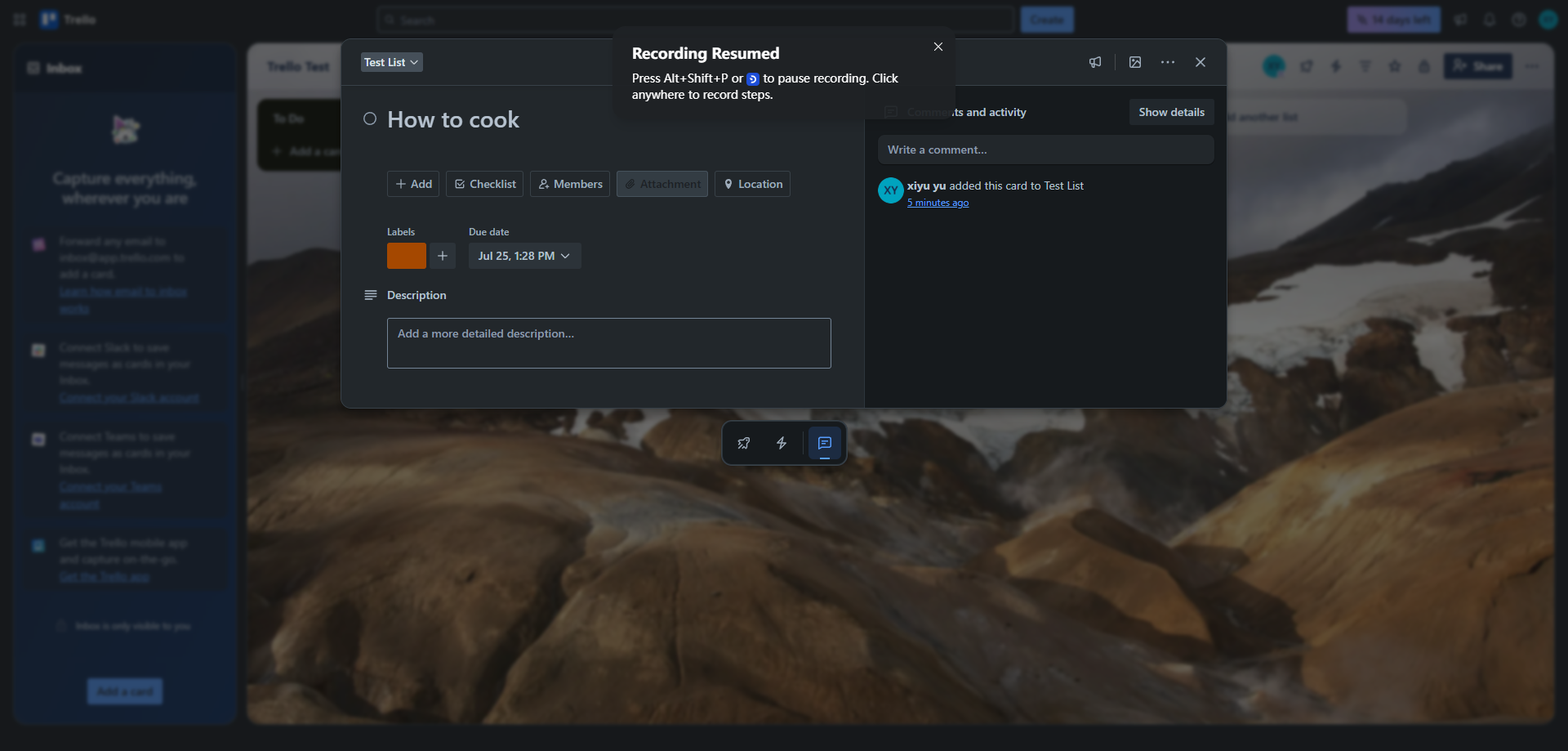Click Add a card button in Inbox

(125, 691)
